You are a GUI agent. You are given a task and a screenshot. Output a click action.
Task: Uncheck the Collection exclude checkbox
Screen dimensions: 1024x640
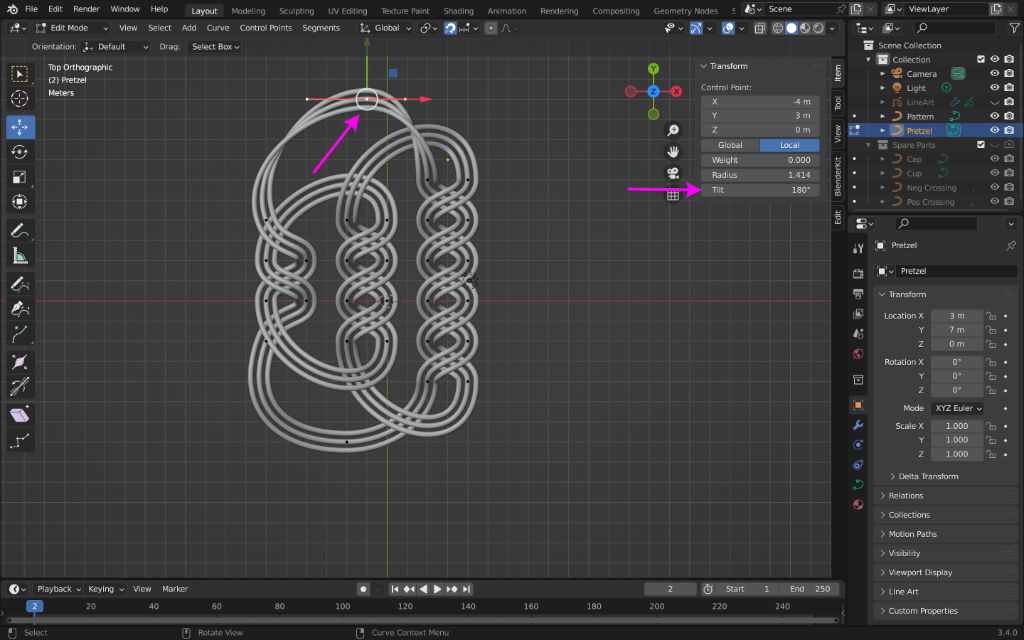[980, 59]
